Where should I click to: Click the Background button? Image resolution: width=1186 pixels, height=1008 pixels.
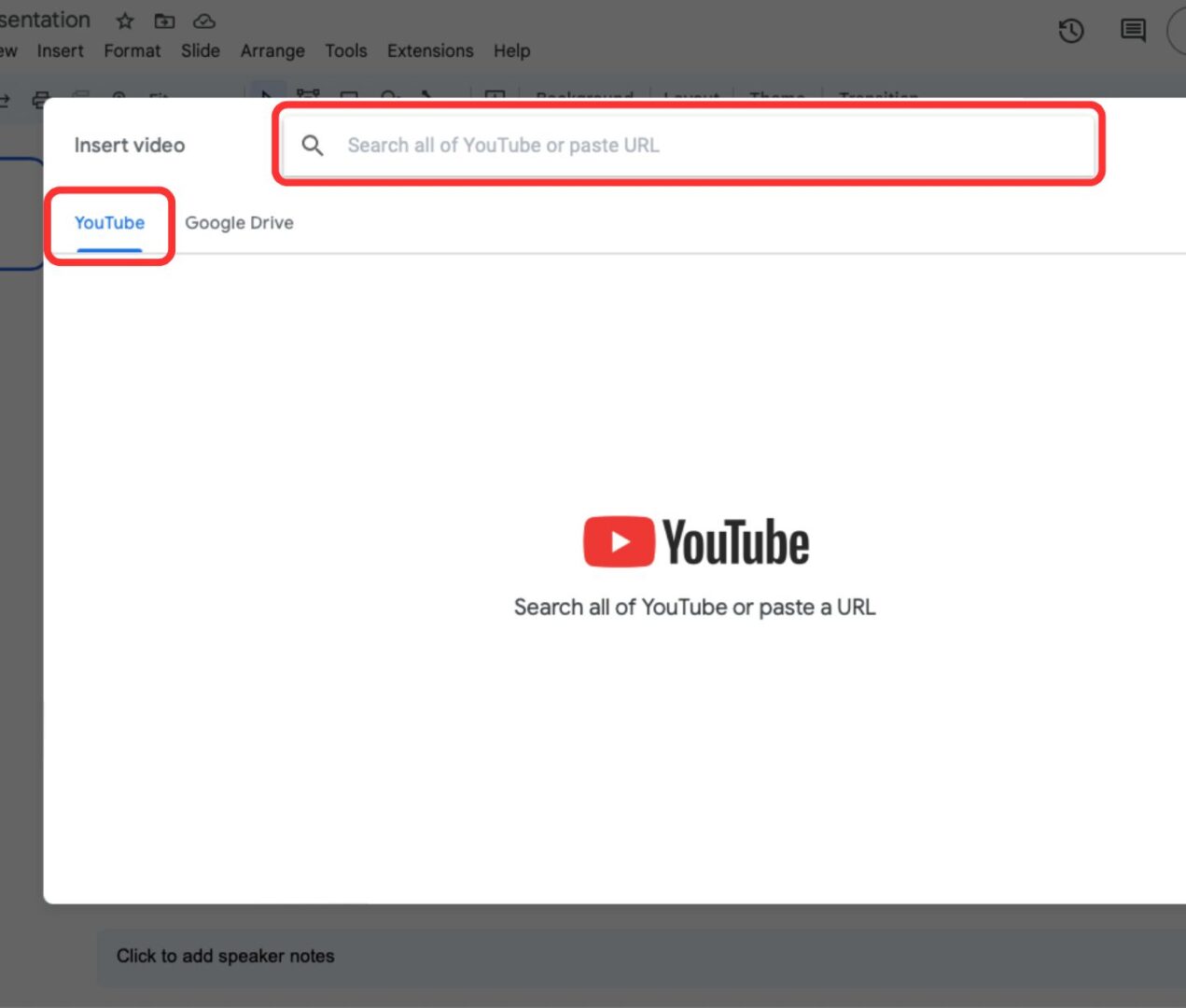click(584, 94)
